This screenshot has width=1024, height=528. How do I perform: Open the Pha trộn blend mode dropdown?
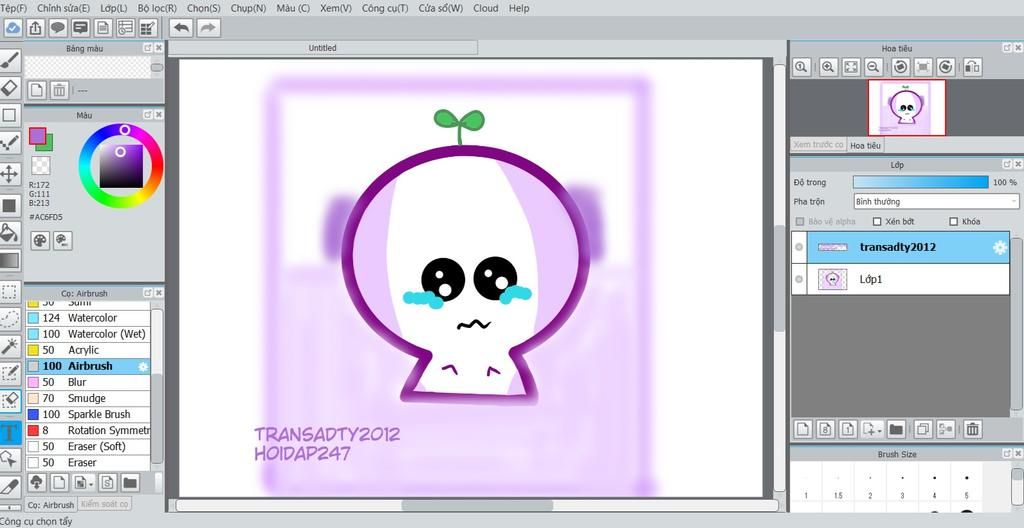[936, 201]
